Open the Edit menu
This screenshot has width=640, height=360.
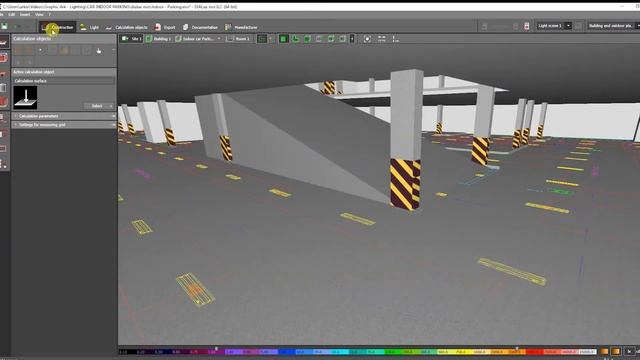coord(12,15)
